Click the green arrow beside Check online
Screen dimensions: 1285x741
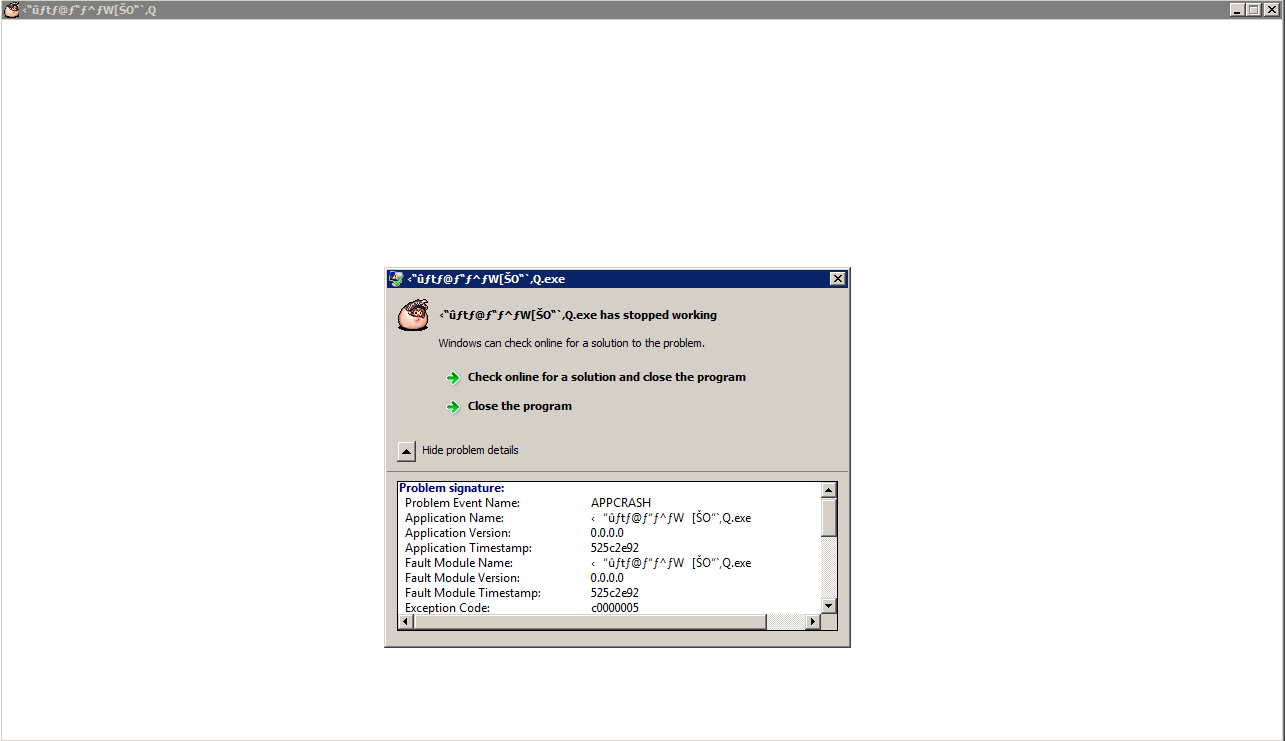coord(453,378)
